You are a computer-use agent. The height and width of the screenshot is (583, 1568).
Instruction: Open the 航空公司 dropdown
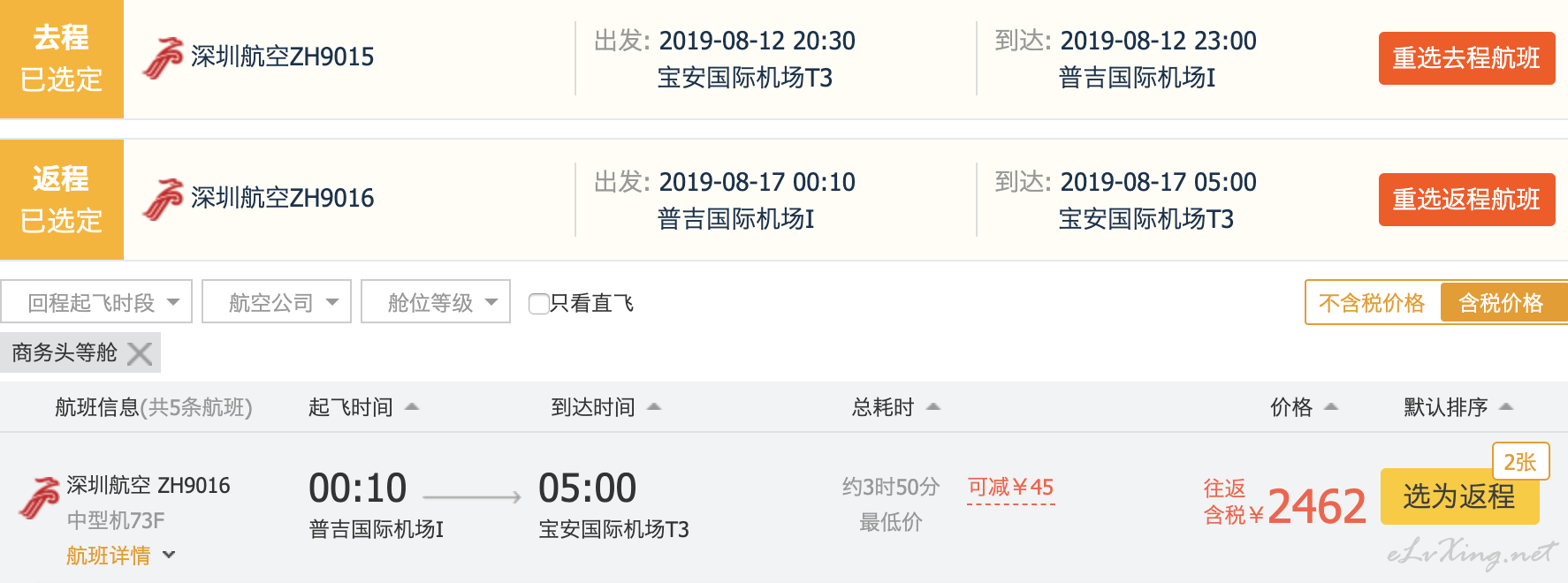[277, 302]
